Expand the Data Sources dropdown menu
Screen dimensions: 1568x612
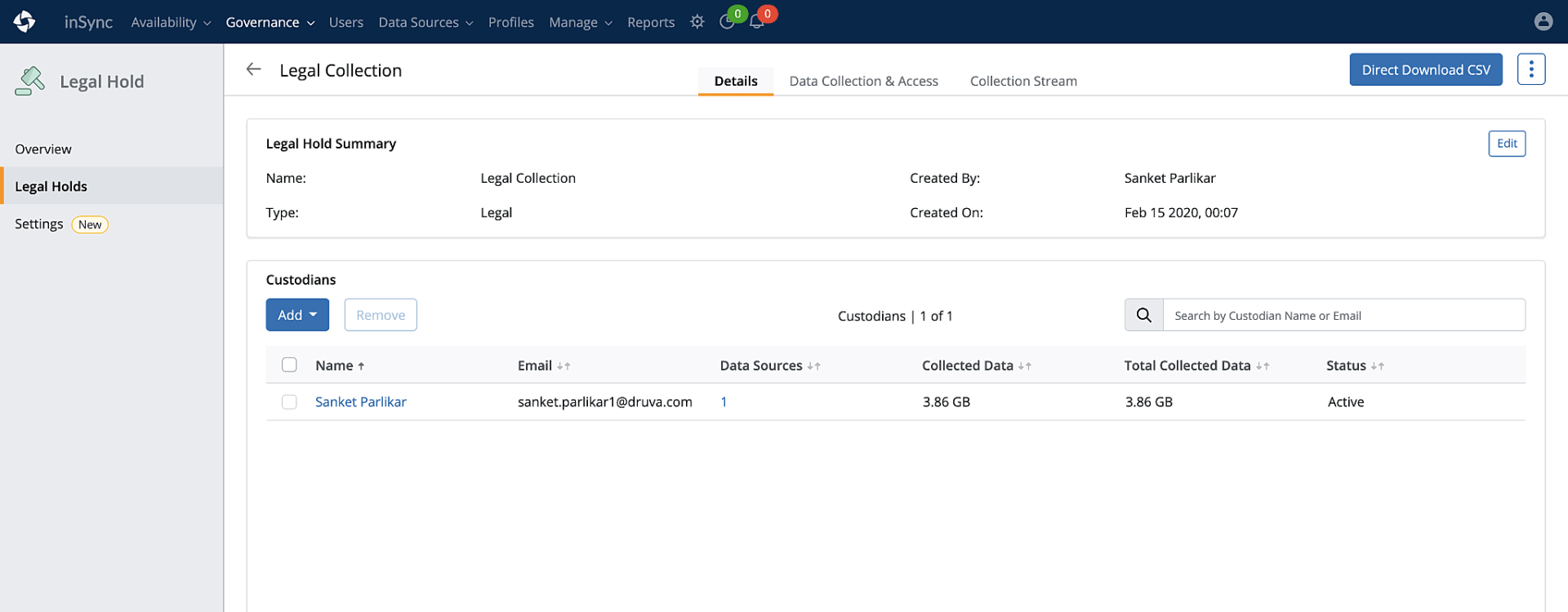point(425,22)
